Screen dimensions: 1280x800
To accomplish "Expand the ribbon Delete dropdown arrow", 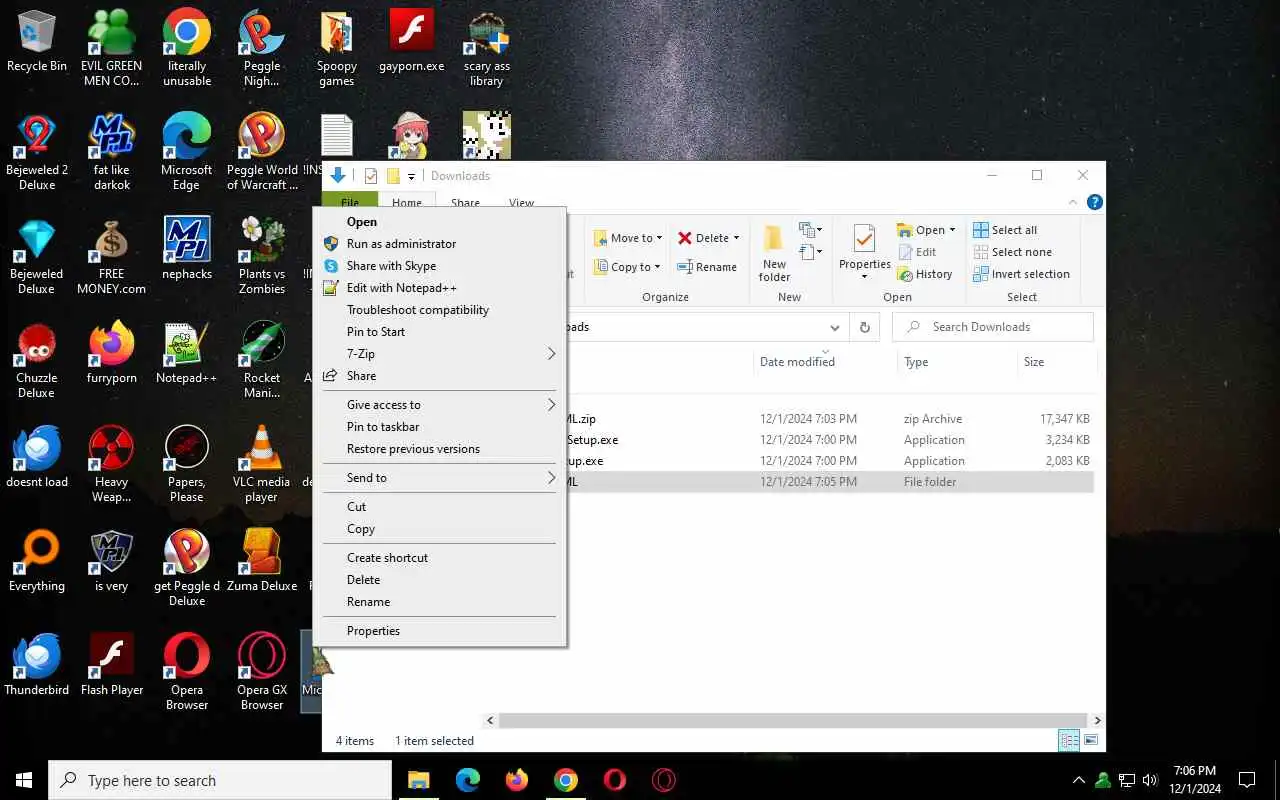I will click(737, 238).
